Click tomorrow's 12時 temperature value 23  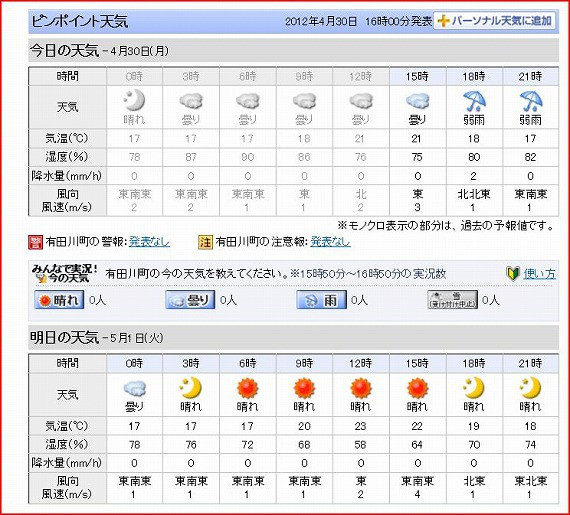coord(361,426)
